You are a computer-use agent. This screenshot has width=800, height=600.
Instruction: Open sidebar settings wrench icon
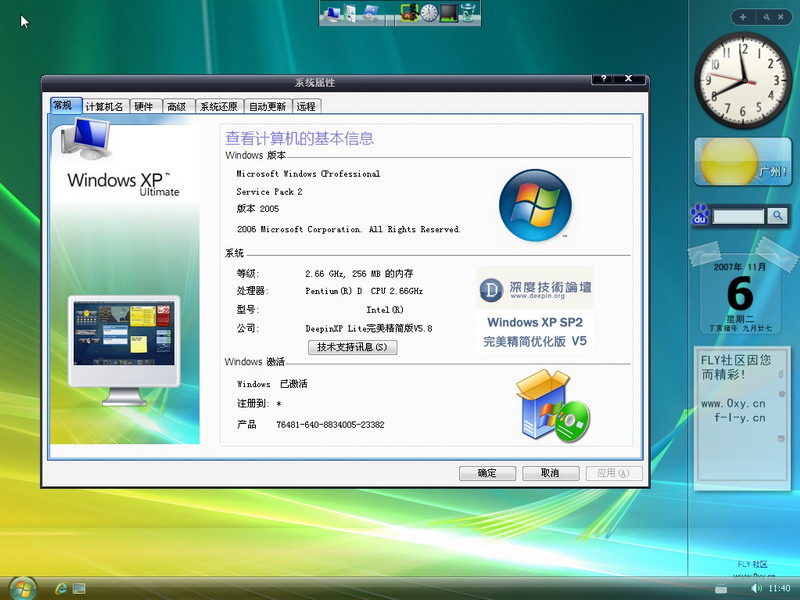point(766,17)
